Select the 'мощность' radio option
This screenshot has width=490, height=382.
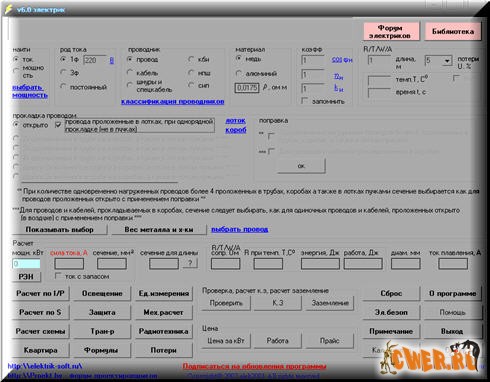point(16,71)
